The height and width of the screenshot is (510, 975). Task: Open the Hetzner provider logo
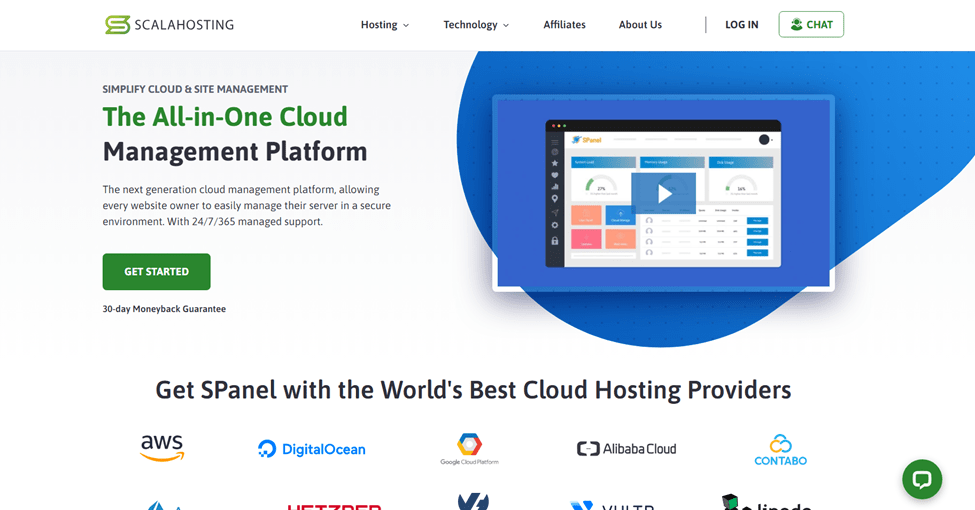[x=334, y=505]
